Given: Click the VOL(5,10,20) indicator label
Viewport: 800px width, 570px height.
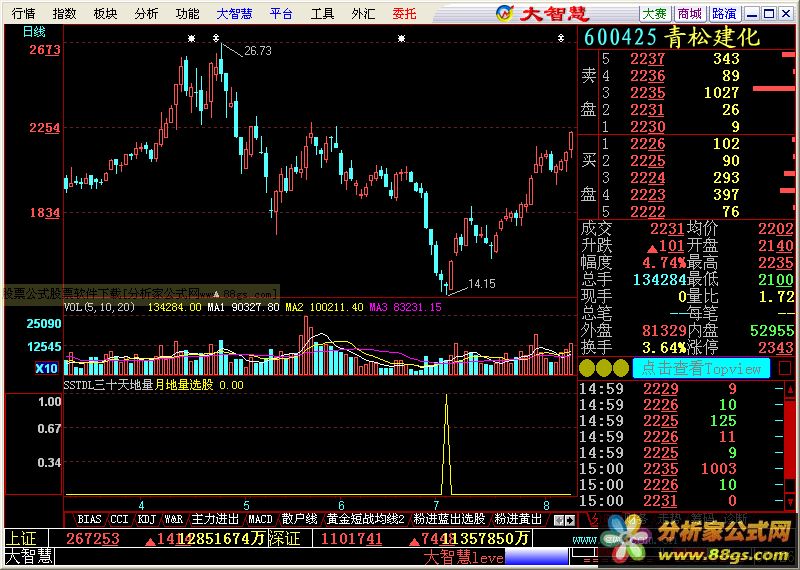Looking at the screenshot, I should pos(99,307).
